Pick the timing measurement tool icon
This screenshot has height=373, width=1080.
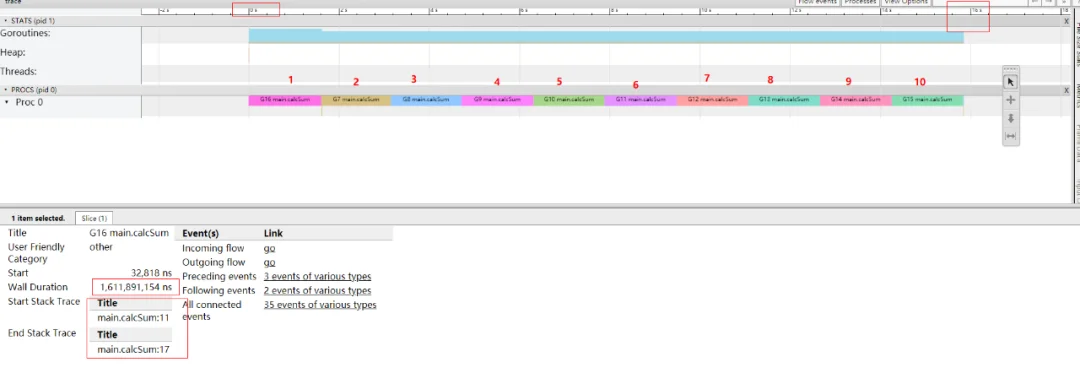click(x=1010, y=136)
